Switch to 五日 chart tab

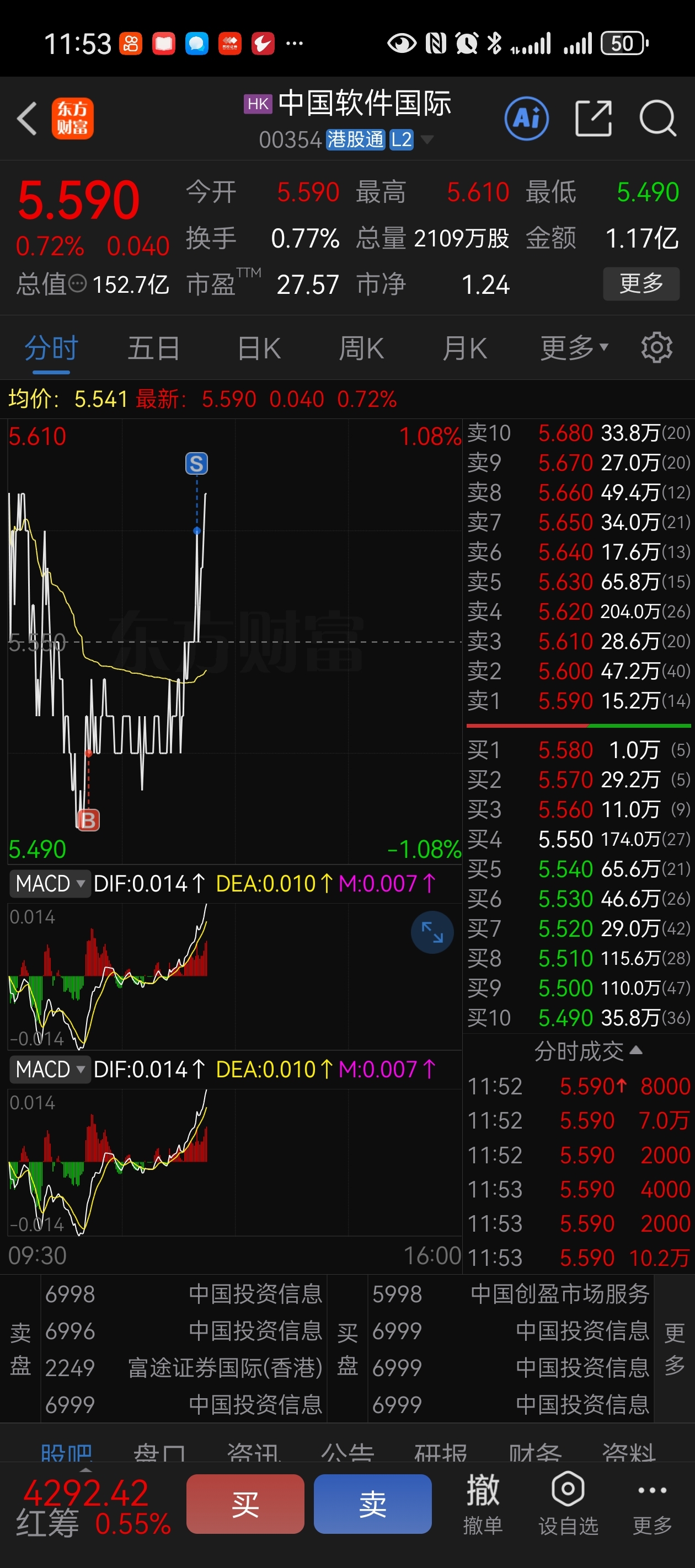point(153,348)
